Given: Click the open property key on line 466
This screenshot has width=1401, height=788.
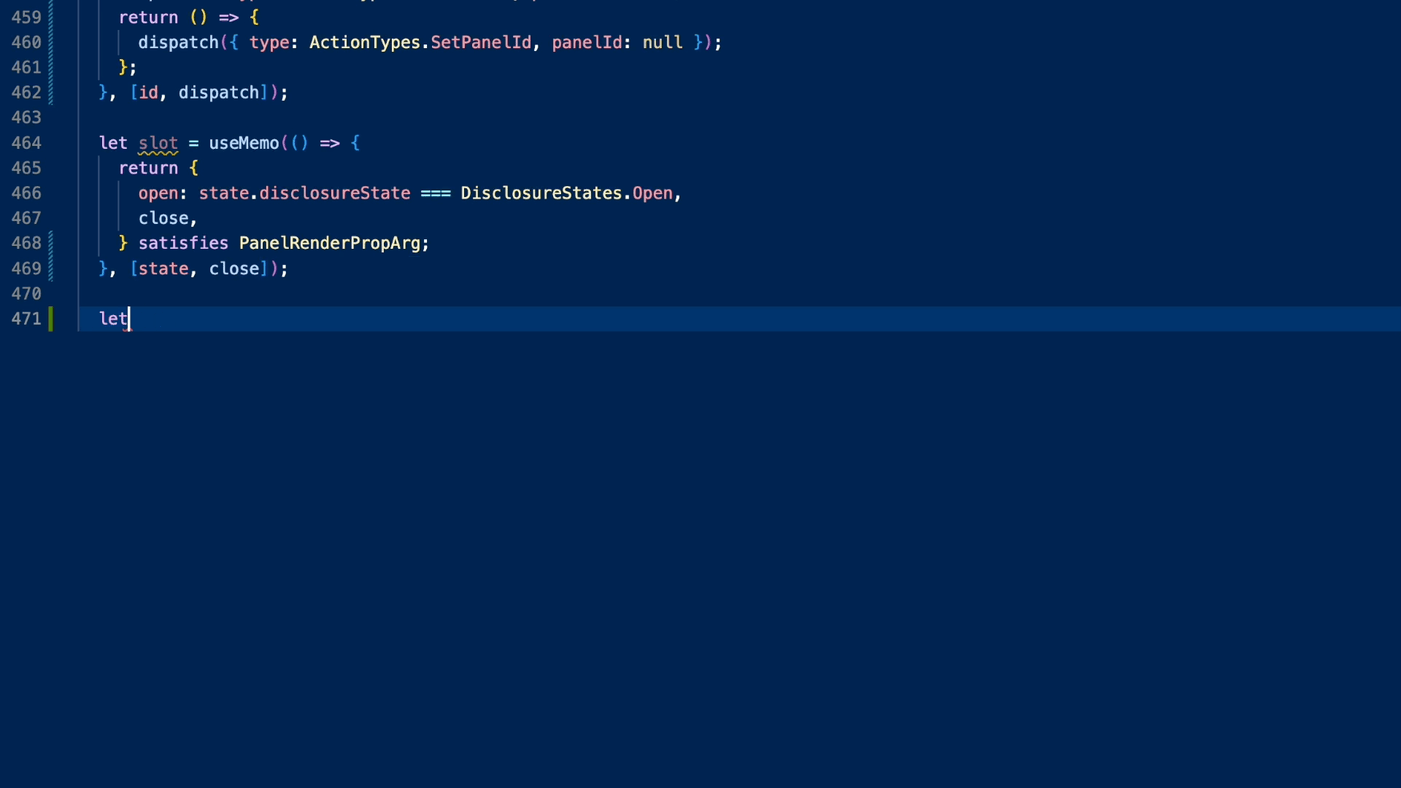Looking at the screenshot, I should tap(158, 193).
